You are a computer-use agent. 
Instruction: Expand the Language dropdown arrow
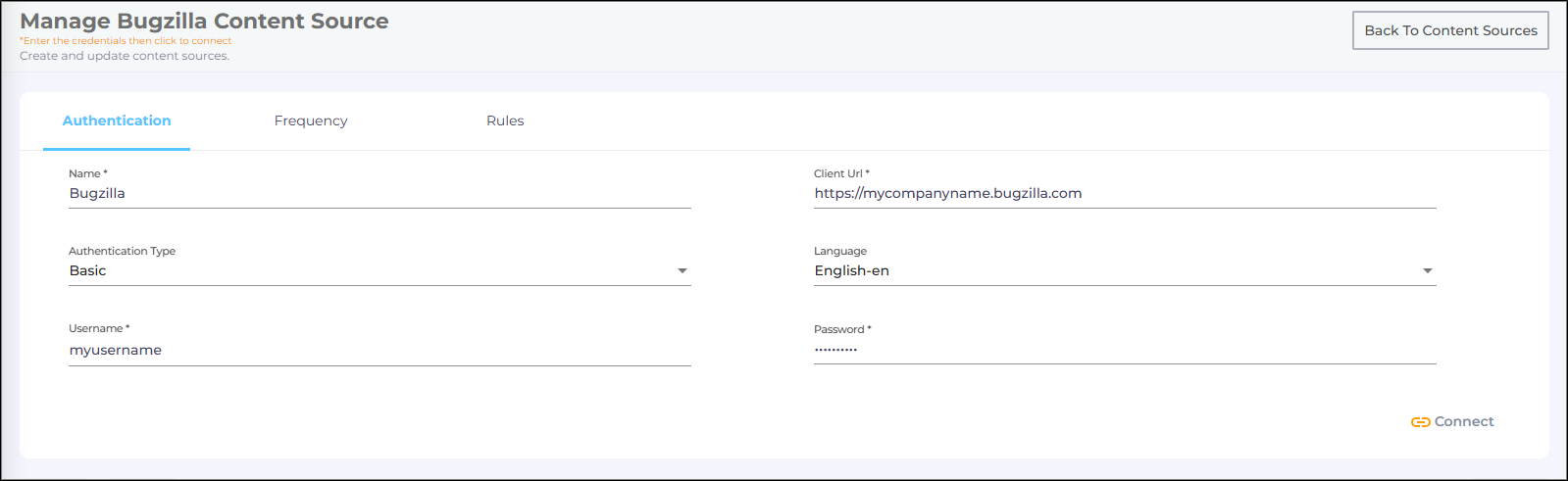1427,271
